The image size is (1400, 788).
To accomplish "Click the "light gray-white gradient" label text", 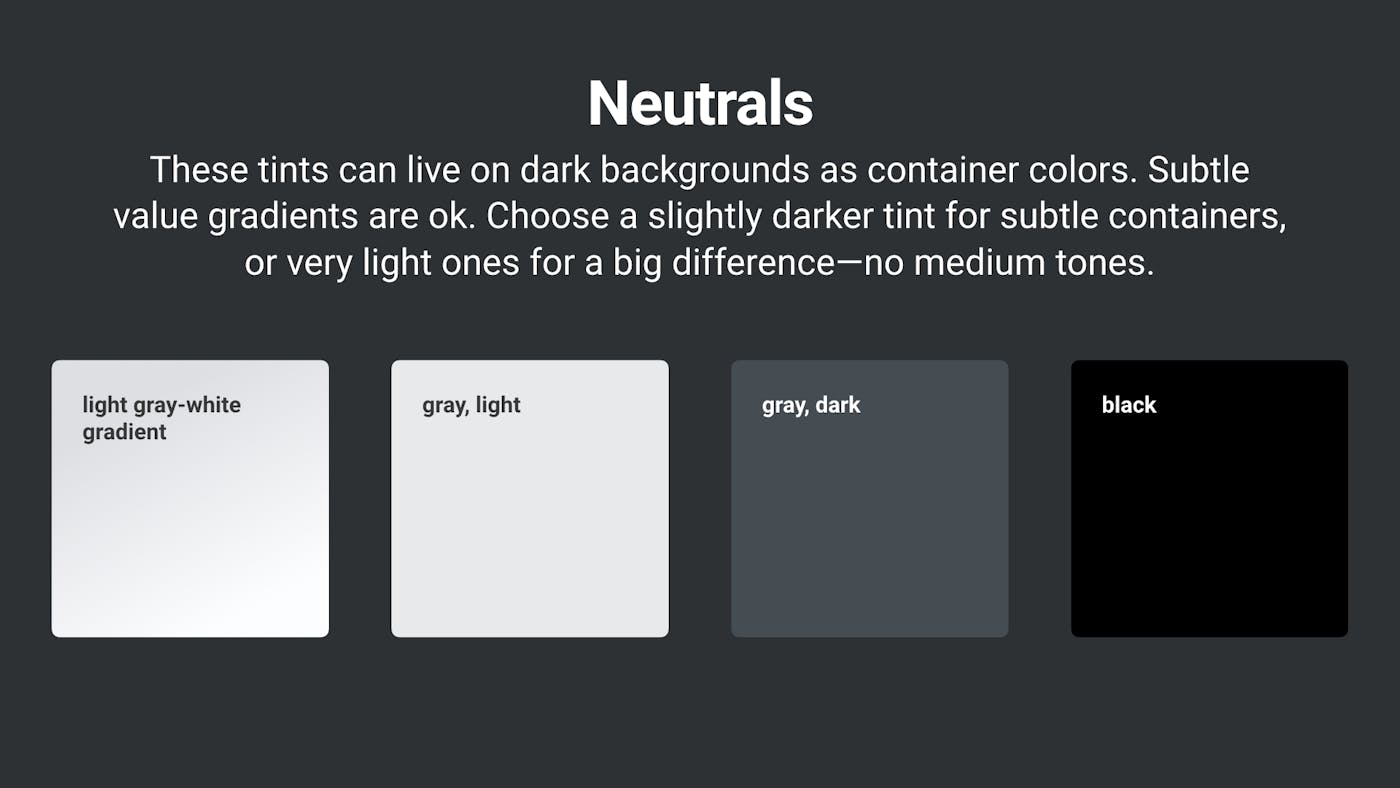I will [x=161, y=405].
